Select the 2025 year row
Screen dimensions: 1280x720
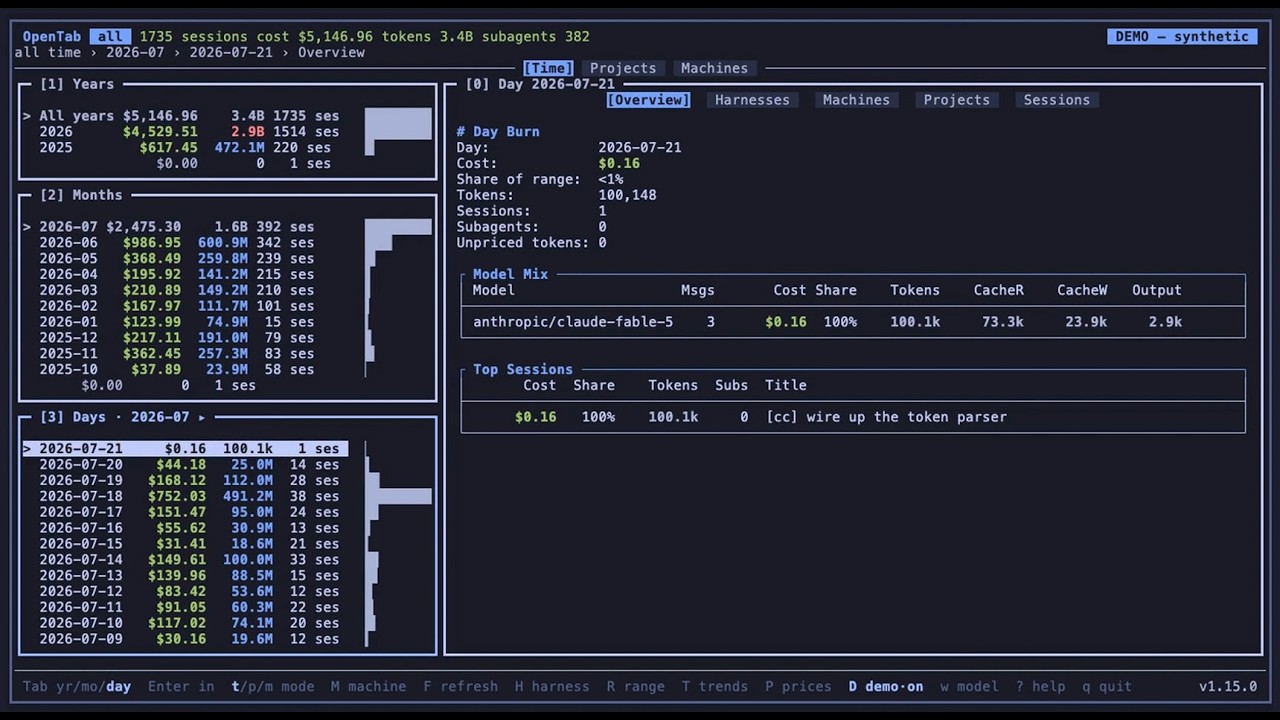pos(185,148)
